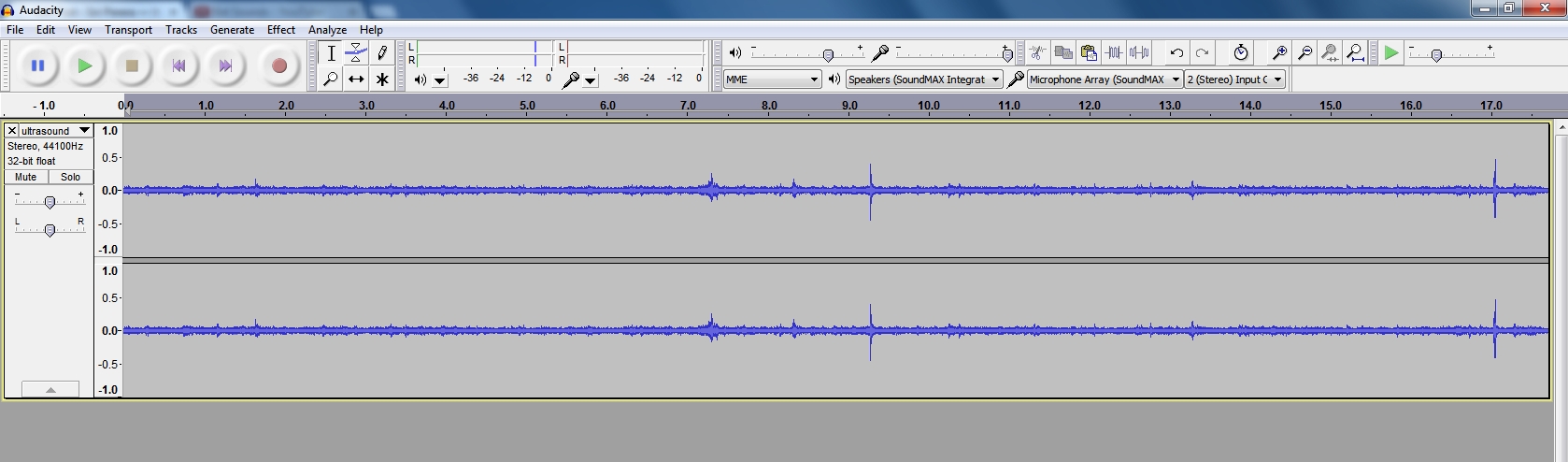The height and width of the screenshot is (462, 1568).
Task: Click the track pan L/R slider
Action: coord(50,229)
